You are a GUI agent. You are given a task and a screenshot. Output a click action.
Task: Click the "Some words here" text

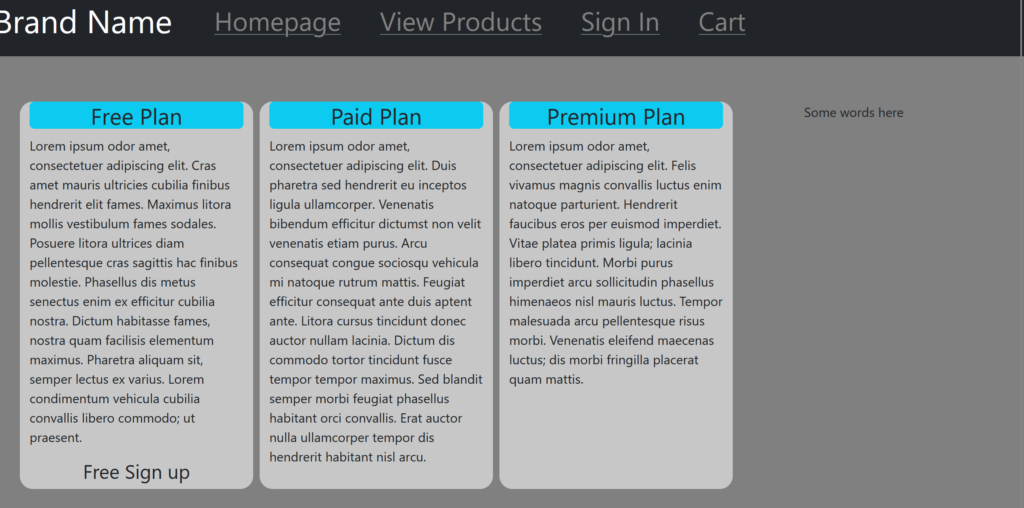(853, 113)
